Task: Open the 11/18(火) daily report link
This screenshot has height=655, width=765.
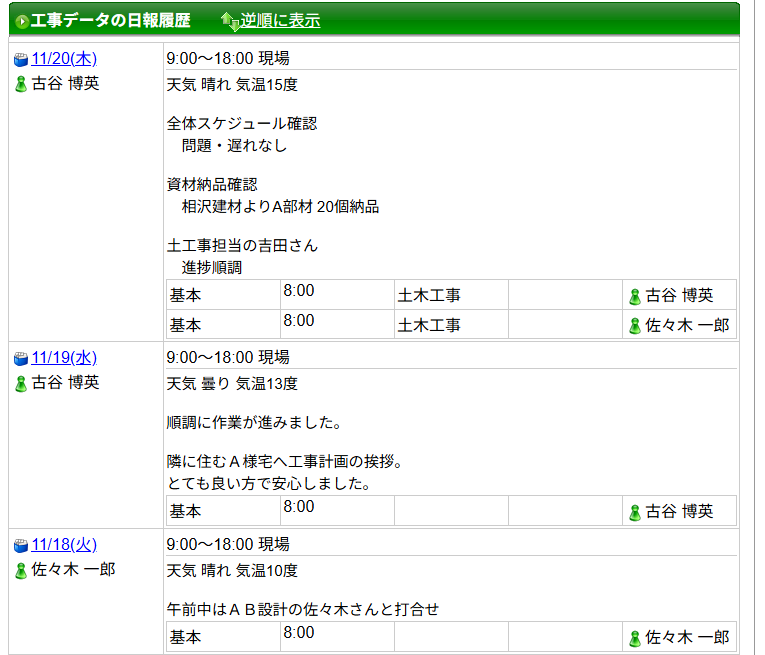Action: [x=64, y=545]
